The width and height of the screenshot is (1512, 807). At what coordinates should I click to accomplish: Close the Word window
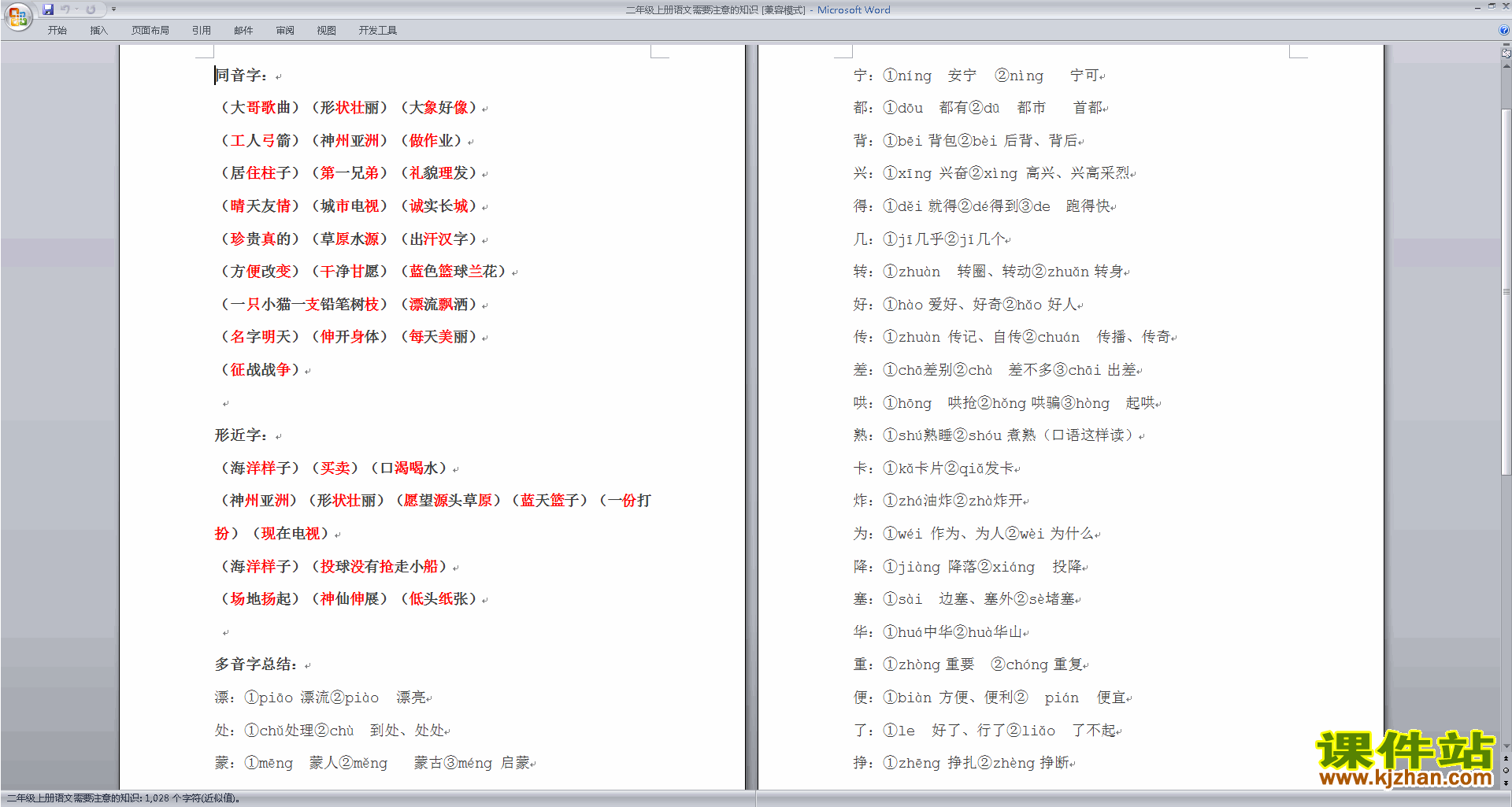1505,7
